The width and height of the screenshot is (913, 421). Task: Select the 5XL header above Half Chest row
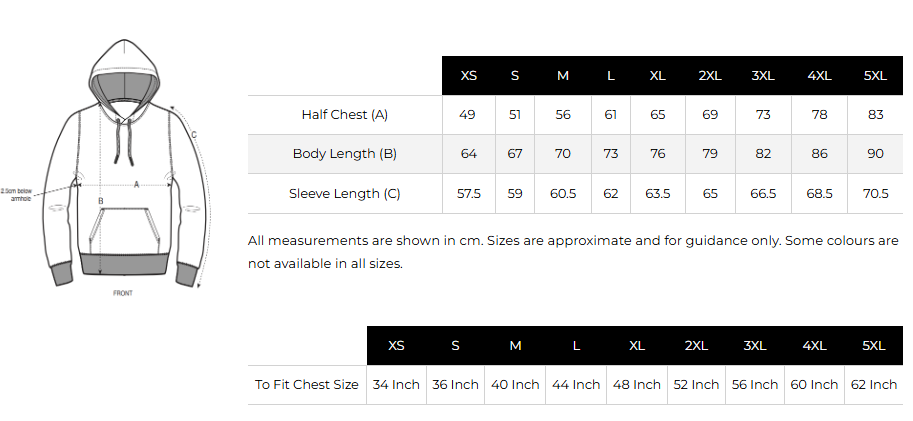pyautogui.click(x=875, y=75)
